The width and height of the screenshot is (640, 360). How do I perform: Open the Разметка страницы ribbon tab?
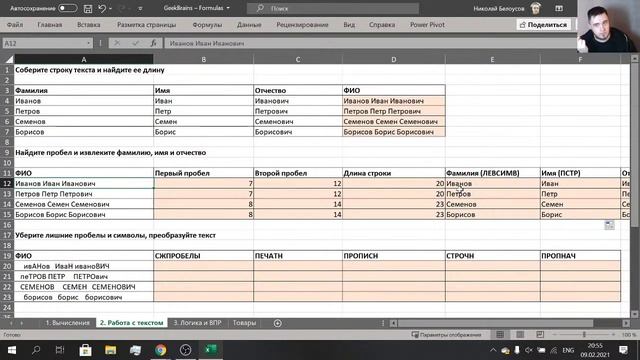(x=147, y=24)
